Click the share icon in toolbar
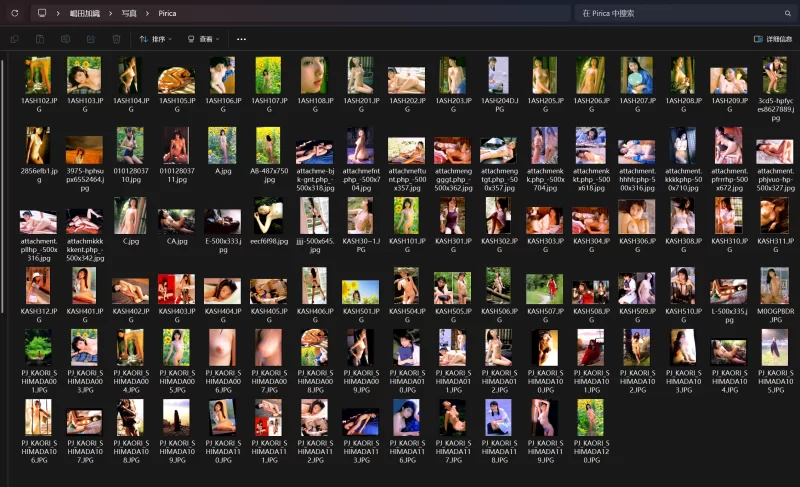Image resolution: width=800 pixels, height=487 pixels. pyautogui.click(x=91, y=39)
